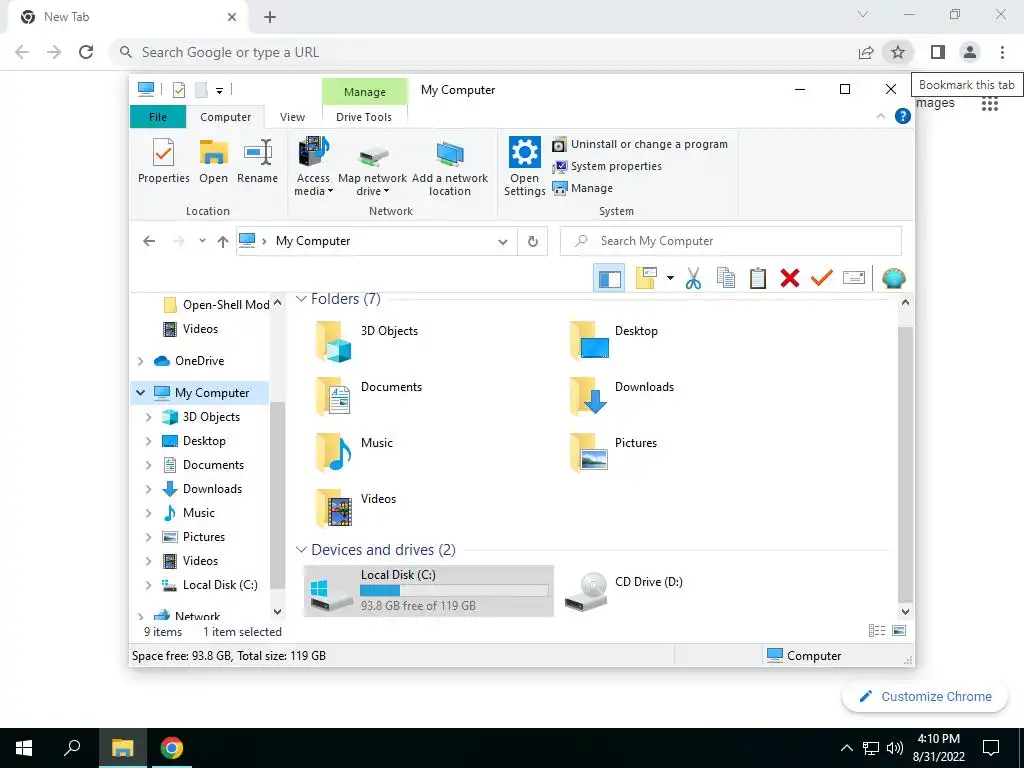This screenshot has height=768, width=1024.
Task: Click Chrome icon on the taskbar
Action: click(x=172, y=748)
